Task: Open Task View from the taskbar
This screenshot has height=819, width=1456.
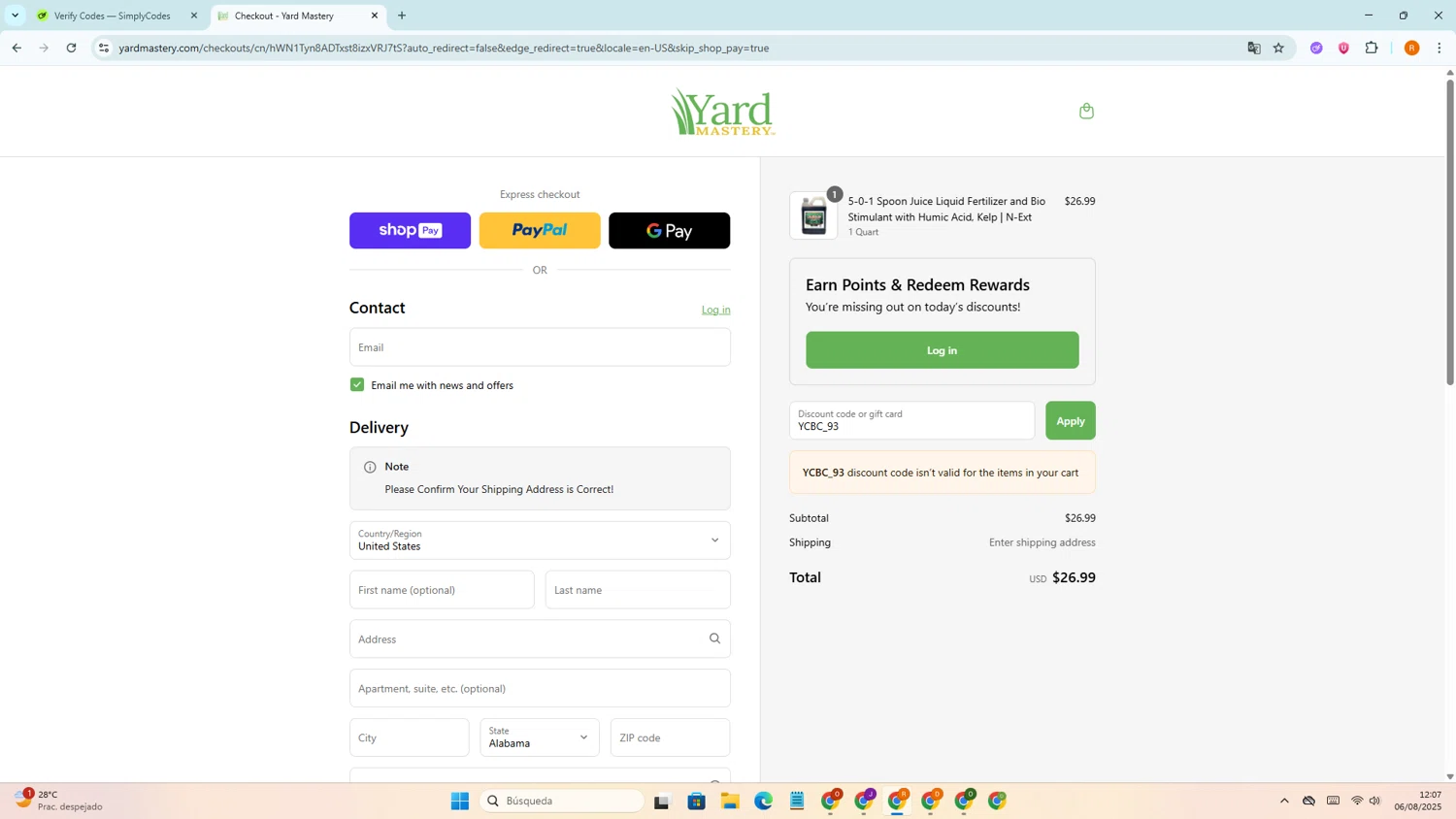Action: tap(662, 801)
